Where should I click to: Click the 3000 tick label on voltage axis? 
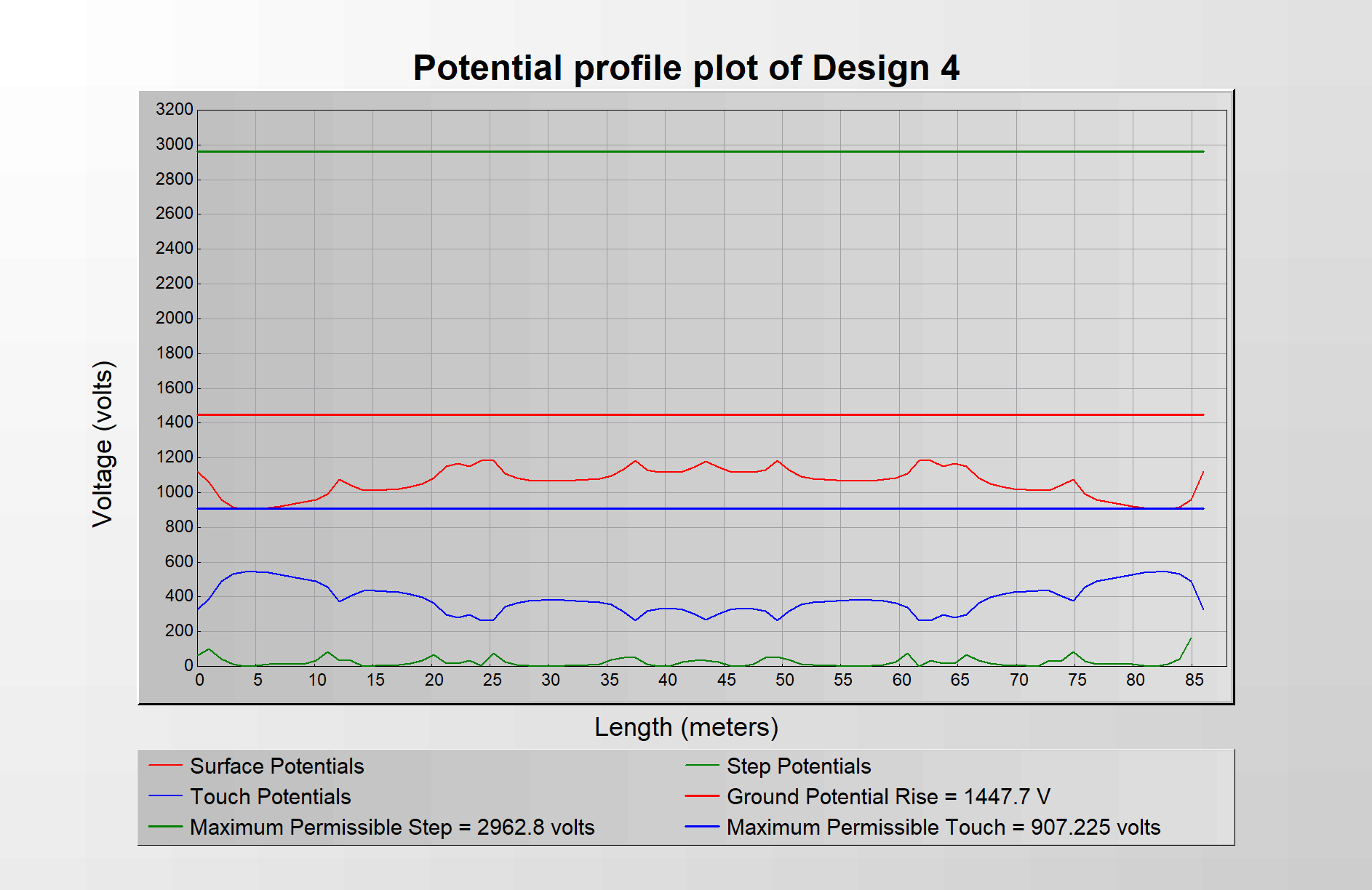coord(175,145)
